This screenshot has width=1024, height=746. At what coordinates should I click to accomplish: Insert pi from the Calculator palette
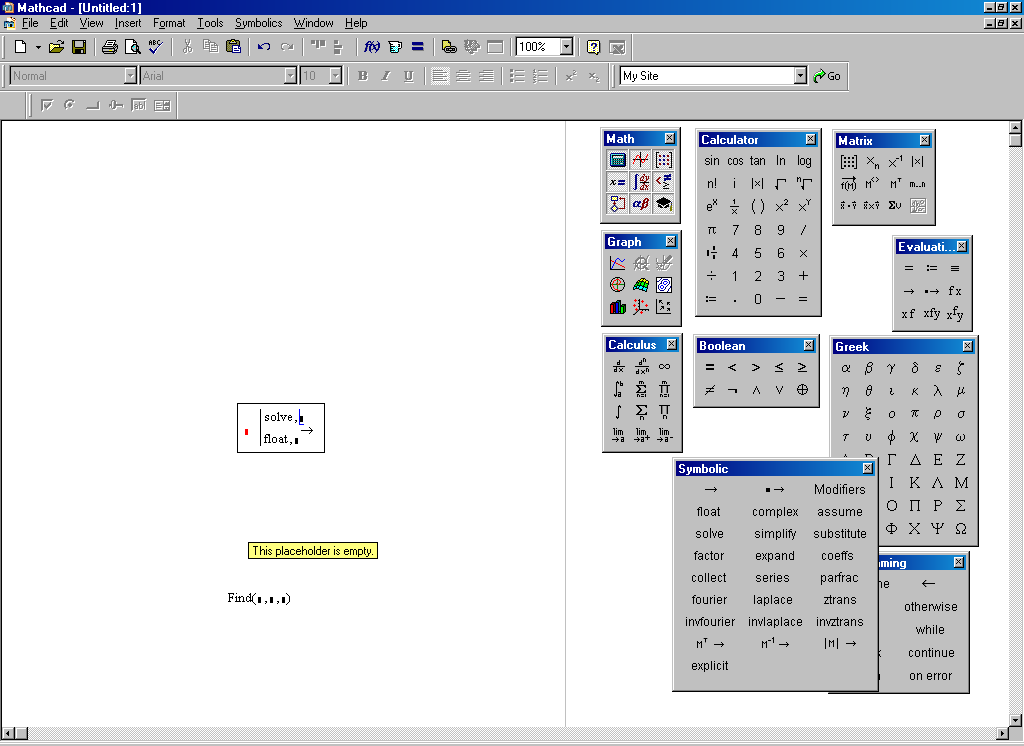click(x=712, y=230)
